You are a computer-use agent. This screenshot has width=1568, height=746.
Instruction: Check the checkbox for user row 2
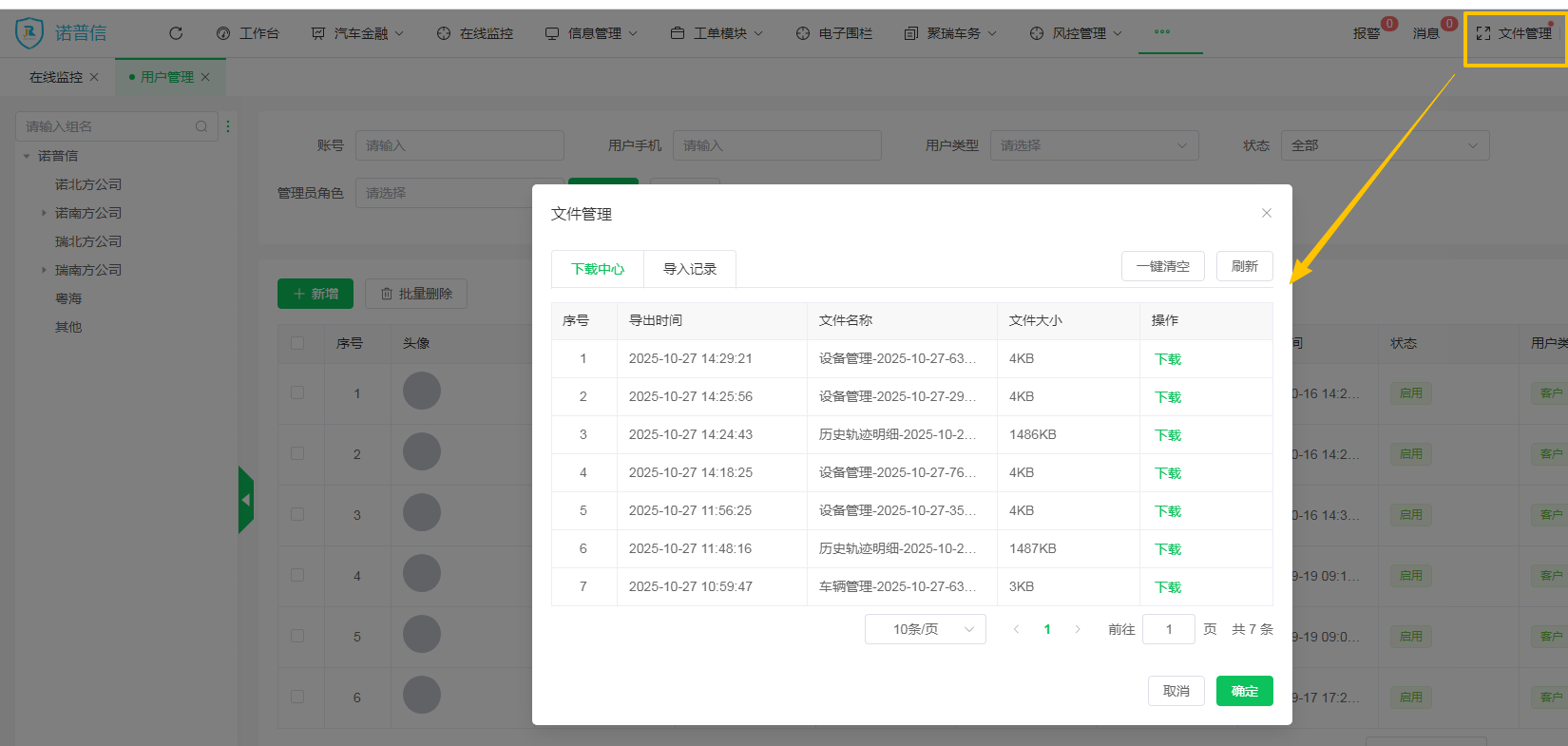(x=297, y=453)
